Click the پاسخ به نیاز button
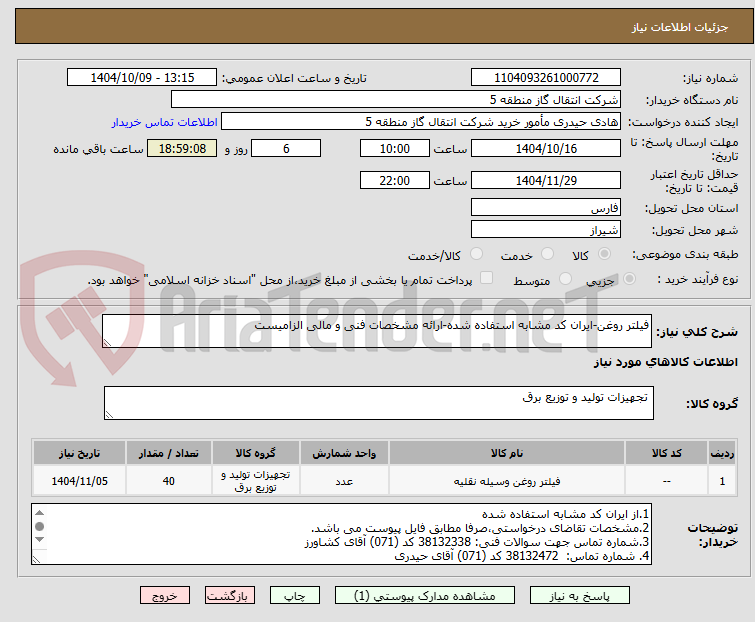Viewport: 755px width, 622px height. 580,596
